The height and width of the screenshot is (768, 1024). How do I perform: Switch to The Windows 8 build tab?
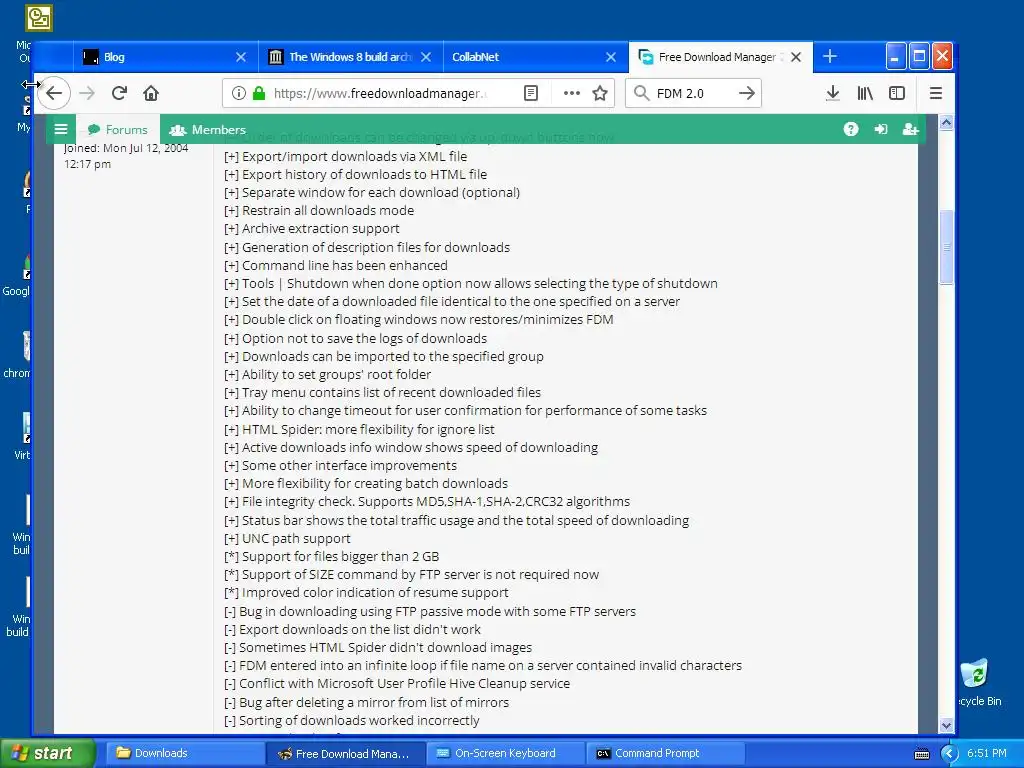[351, 57]
